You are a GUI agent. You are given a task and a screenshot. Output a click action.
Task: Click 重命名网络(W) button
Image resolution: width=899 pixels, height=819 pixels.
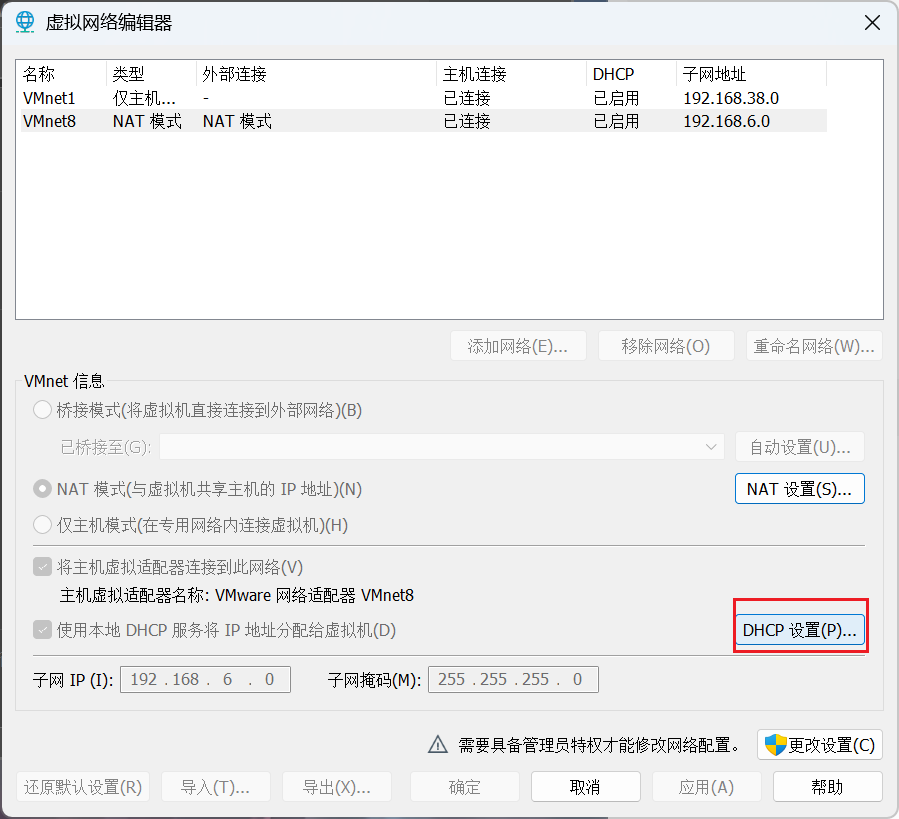[814, 346]
